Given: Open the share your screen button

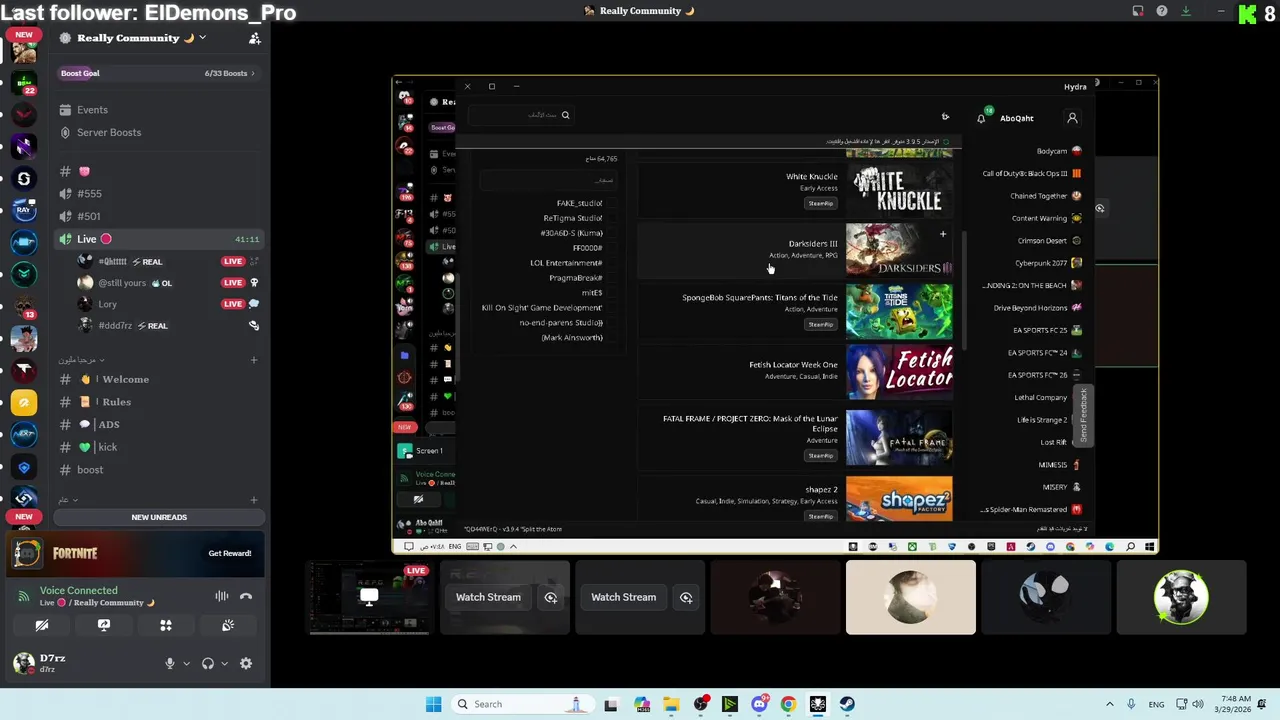Looking at the screenshot, I should click(x=104, y=625).
